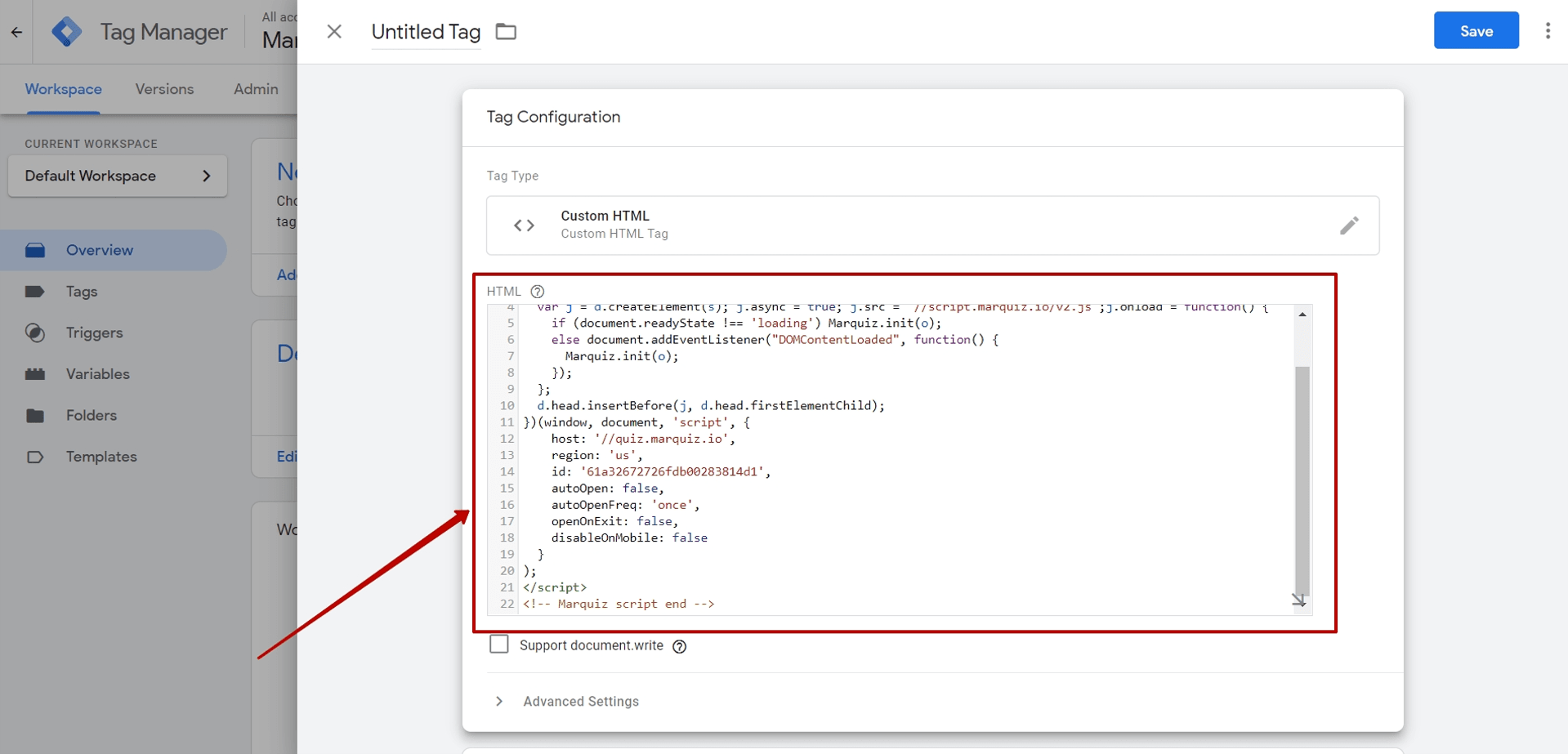Open the HTML help question mark
The image size is (1568, 754).
[x=538, y=292]
